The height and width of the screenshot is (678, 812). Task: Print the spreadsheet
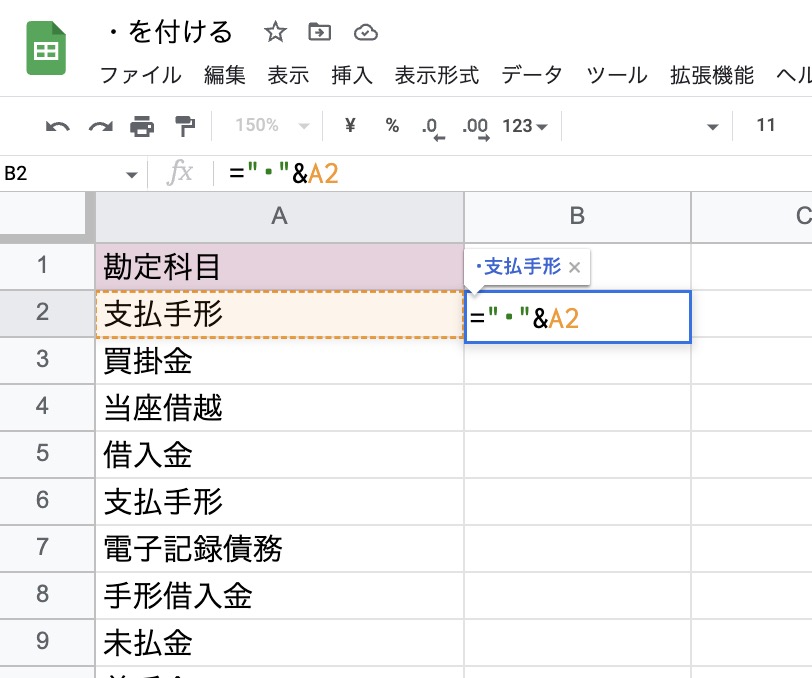coord(142,126)
